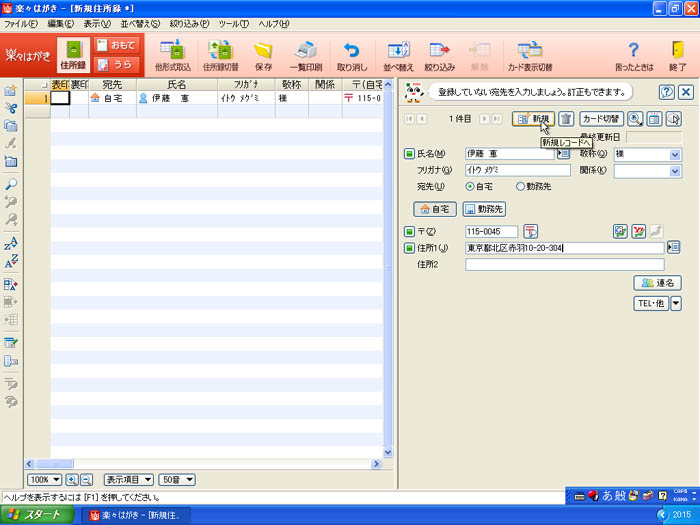Open 困ったときは help icon

[633, 55]
